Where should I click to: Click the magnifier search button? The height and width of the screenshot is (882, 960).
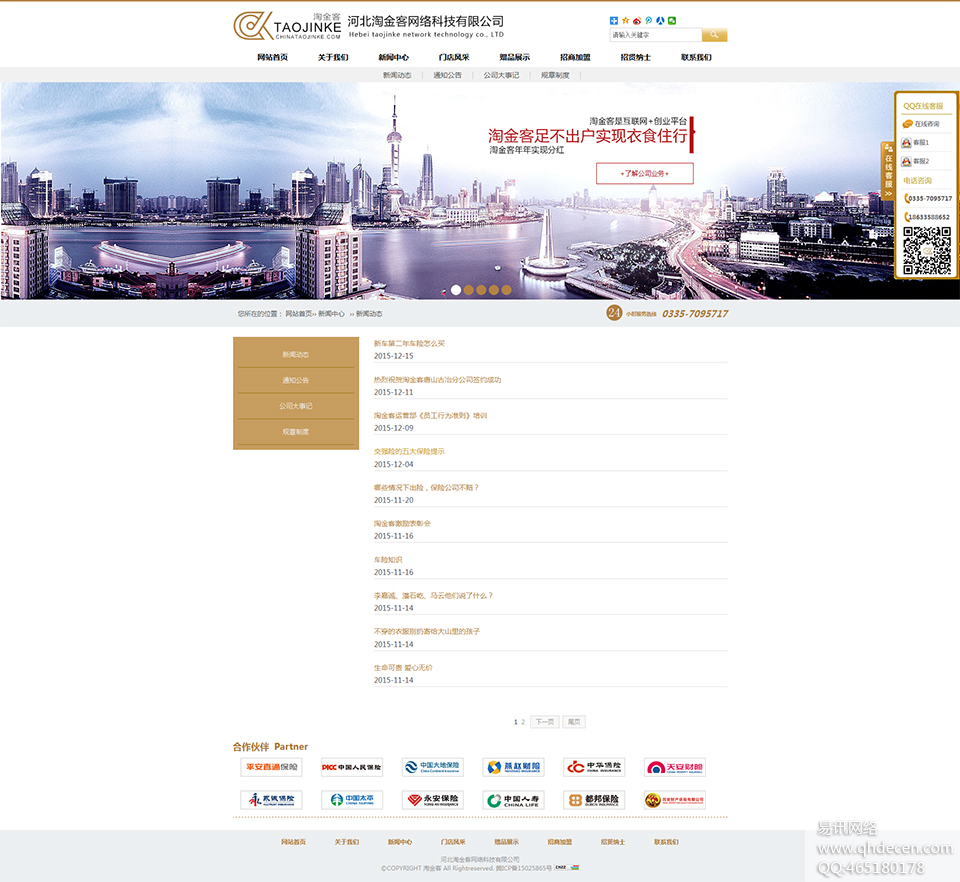714,35
